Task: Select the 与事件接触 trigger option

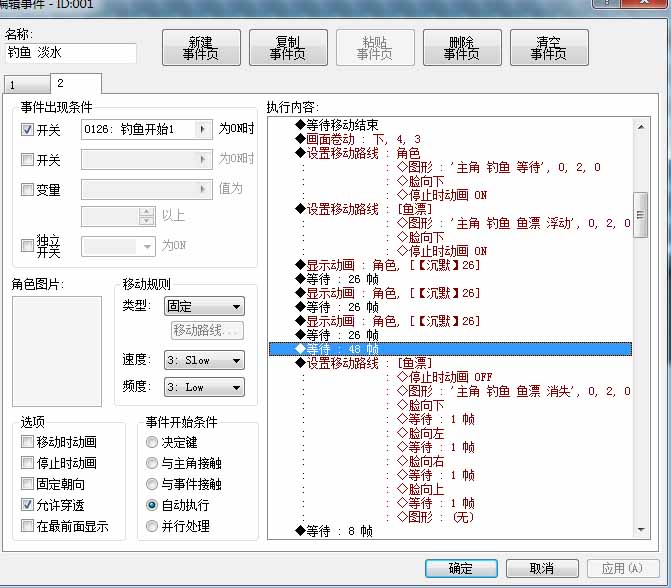Action: coord(151,484)
